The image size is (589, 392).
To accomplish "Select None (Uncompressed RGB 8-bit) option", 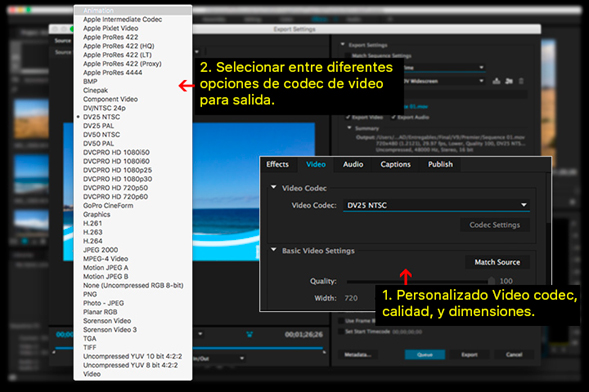I will [133, 285].
